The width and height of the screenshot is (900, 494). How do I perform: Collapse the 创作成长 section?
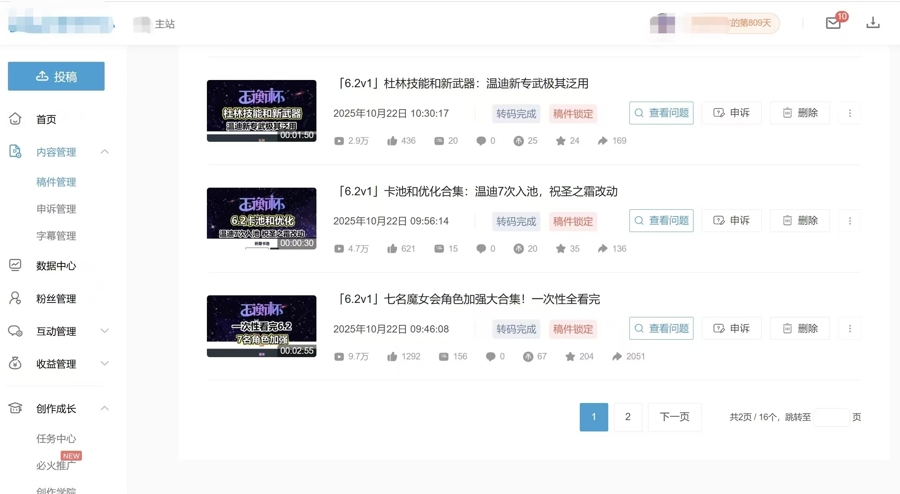coord(104,409)
